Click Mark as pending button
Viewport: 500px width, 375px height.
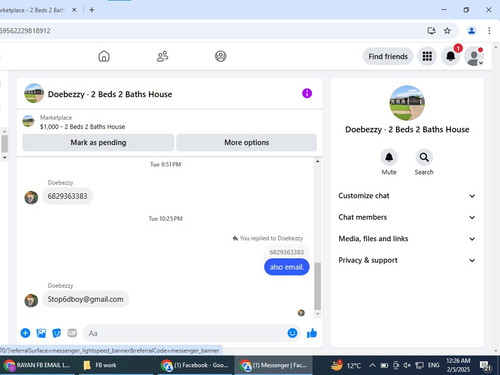[x=98, y=143]
